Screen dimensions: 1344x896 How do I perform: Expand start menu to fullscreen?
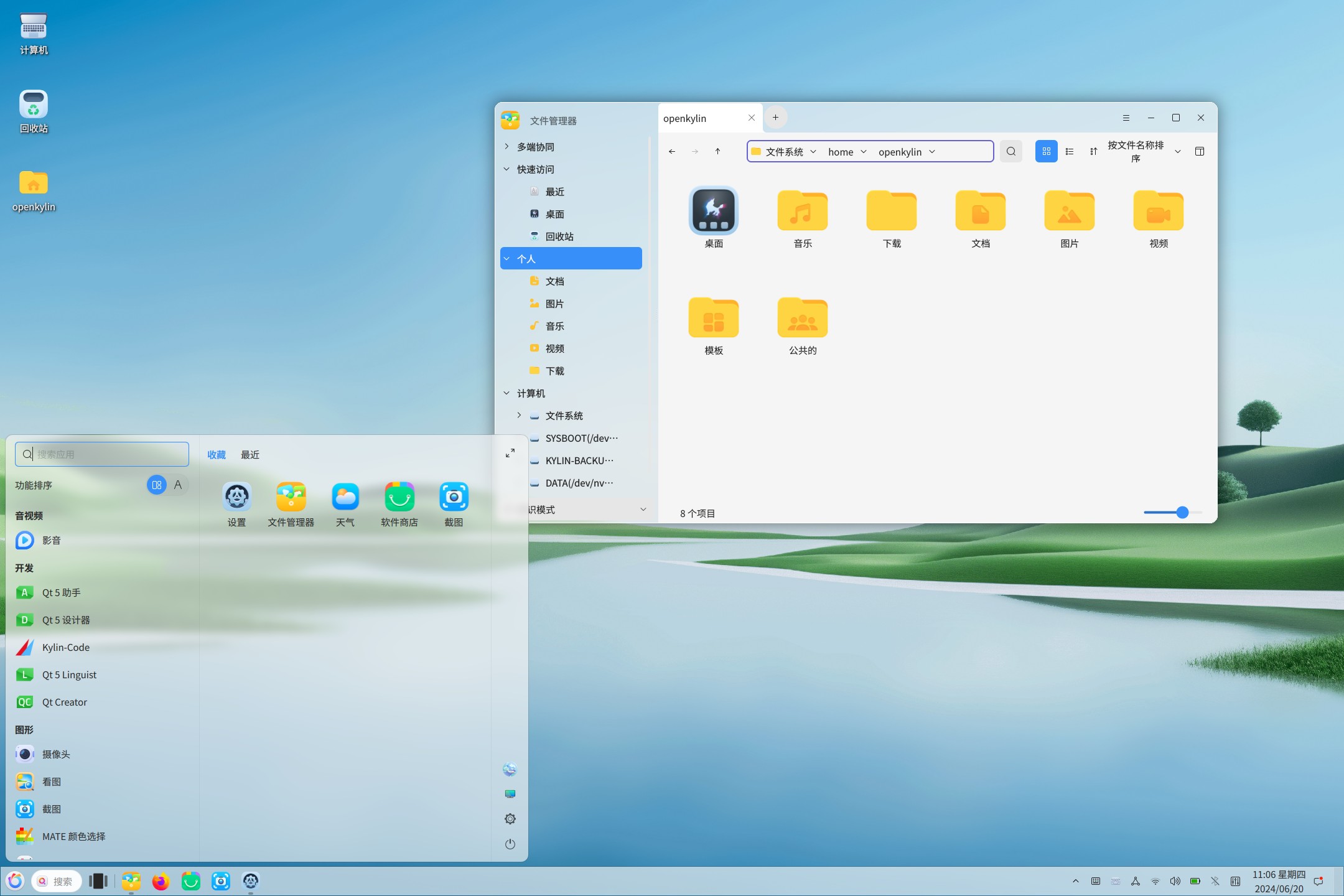510,453
